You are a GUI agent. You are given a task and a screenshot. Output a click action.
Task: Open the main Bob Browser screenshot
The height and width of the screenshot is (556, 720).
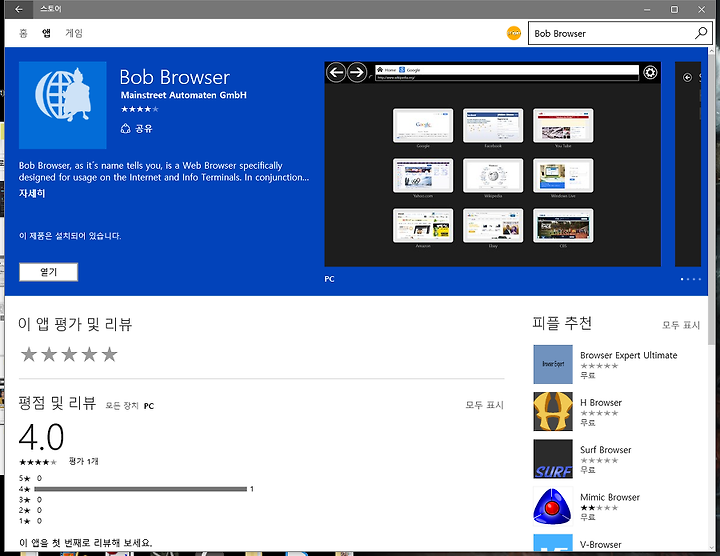492,164
